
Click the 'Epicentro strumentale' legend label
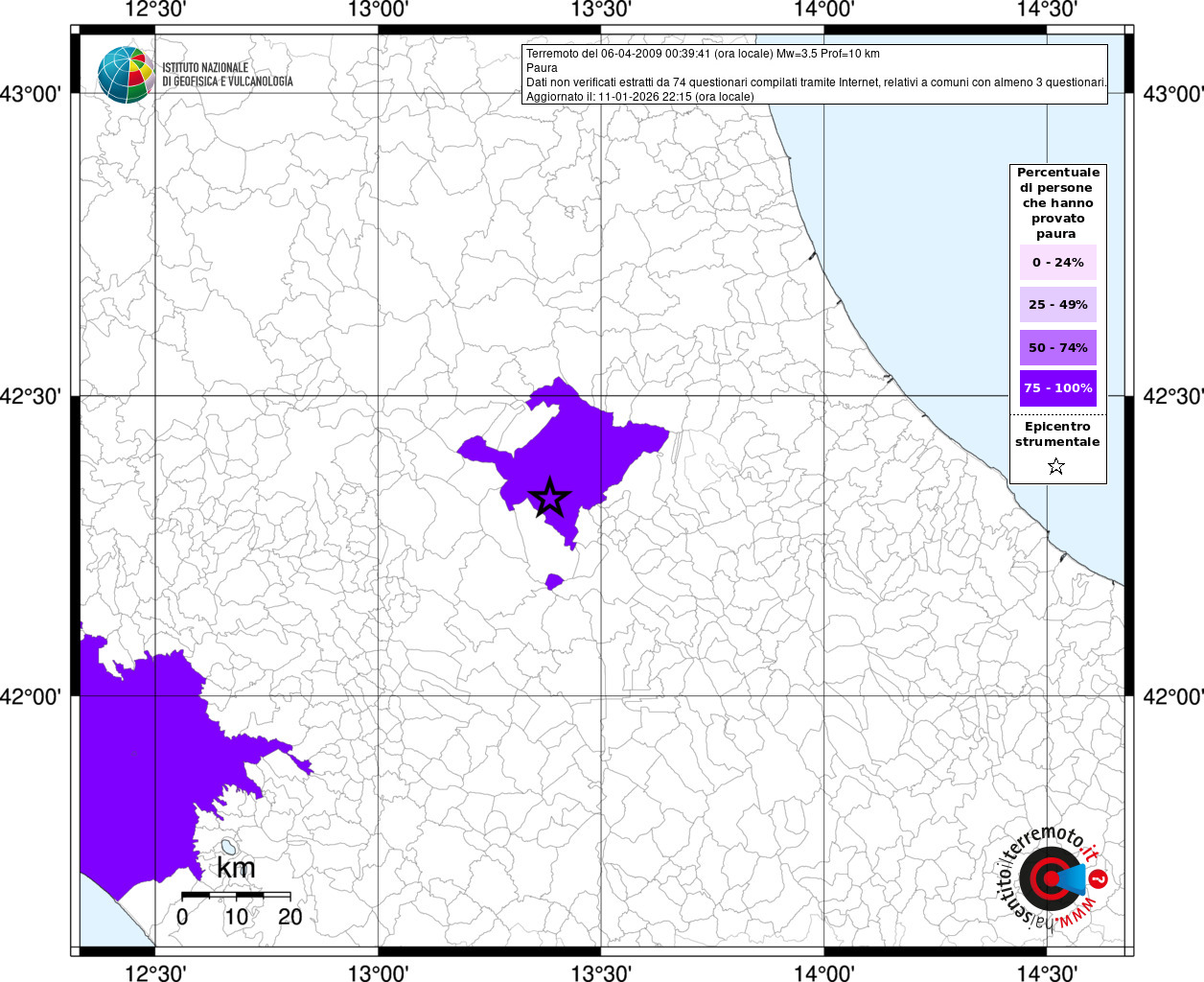(1057, 434)
